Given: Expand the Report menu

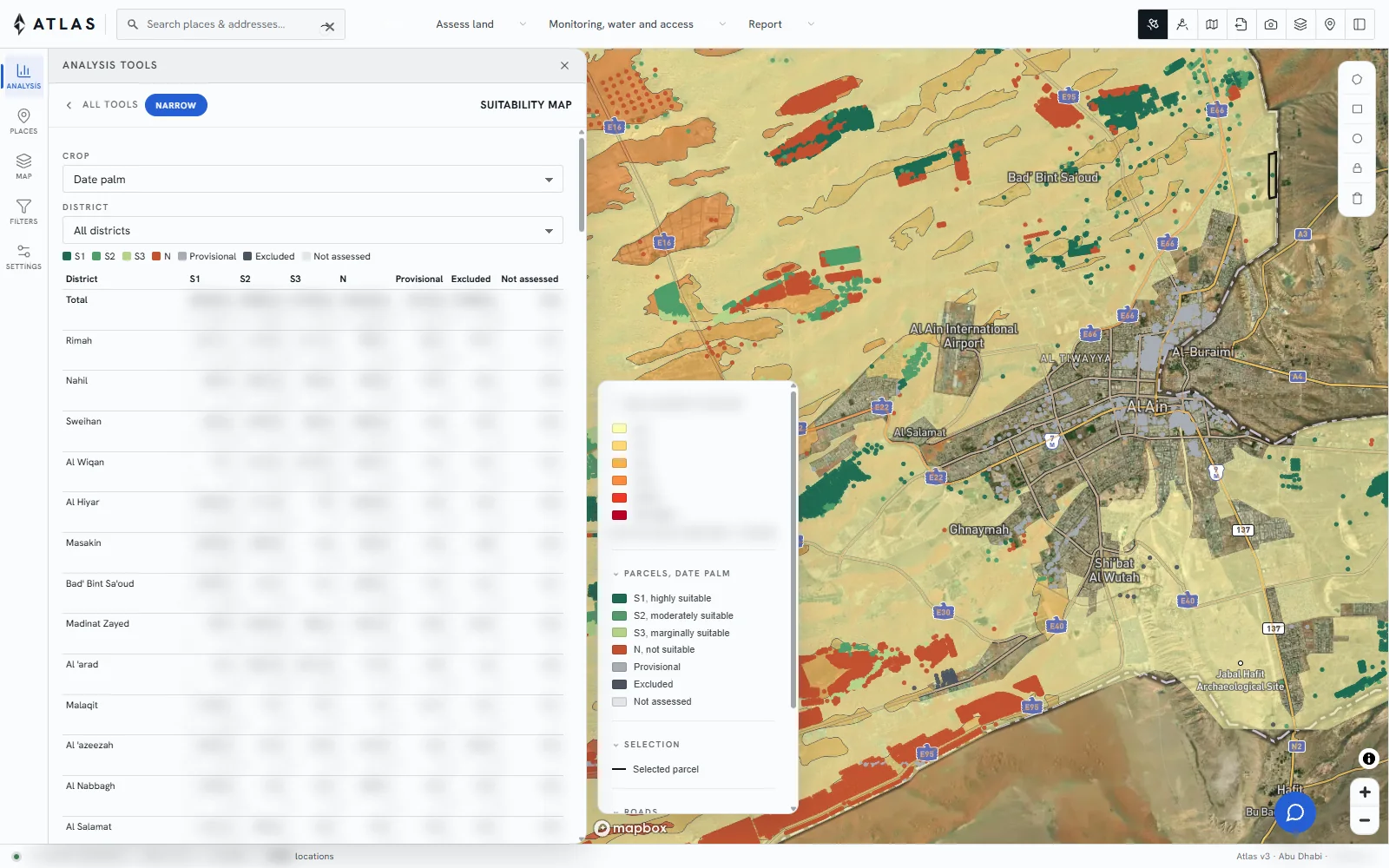Looking at the screenshot, I should tap(781, 24).
